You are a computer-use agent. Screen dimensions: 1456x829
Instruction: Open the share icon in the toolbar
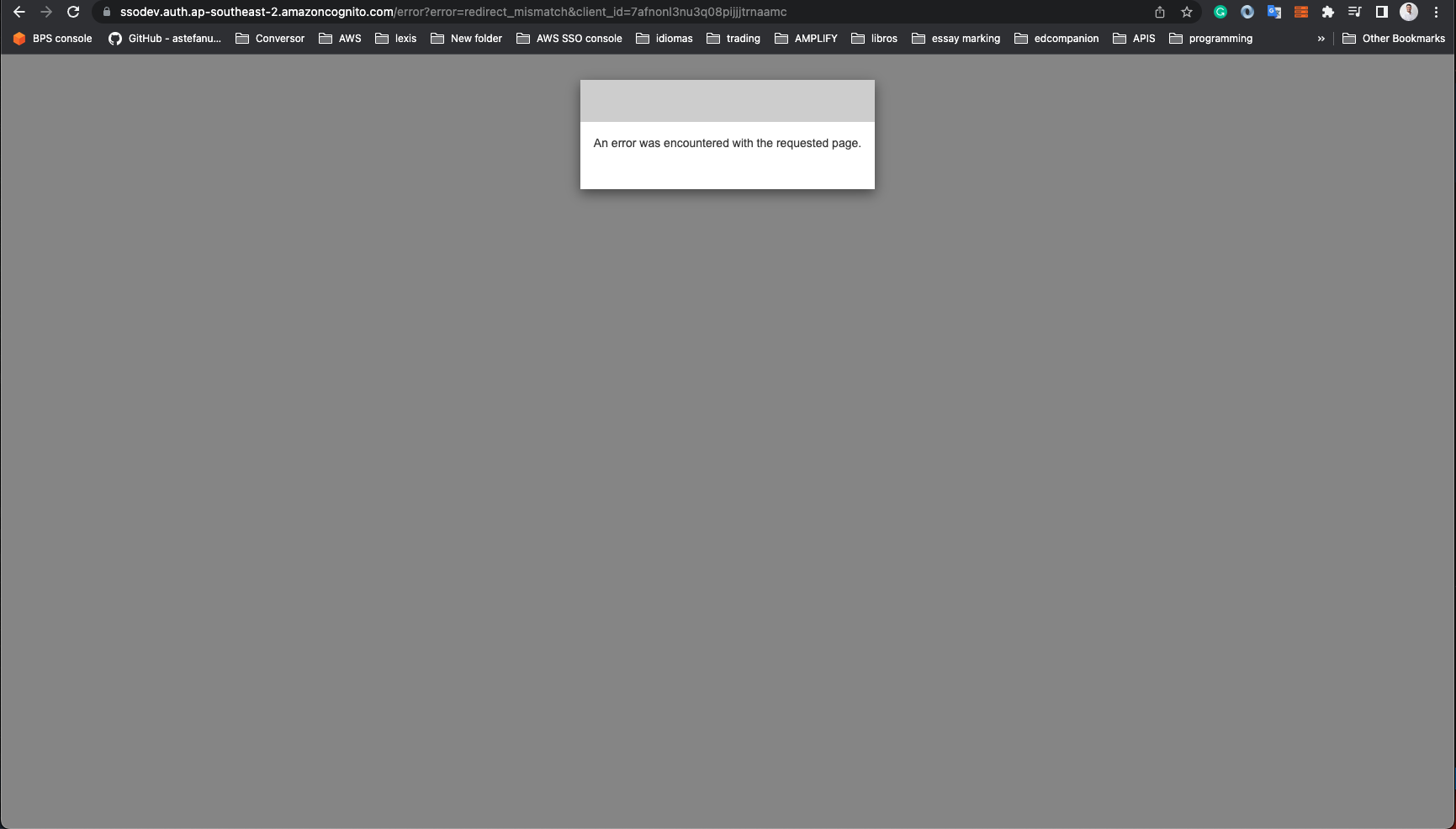[1161, 12]
